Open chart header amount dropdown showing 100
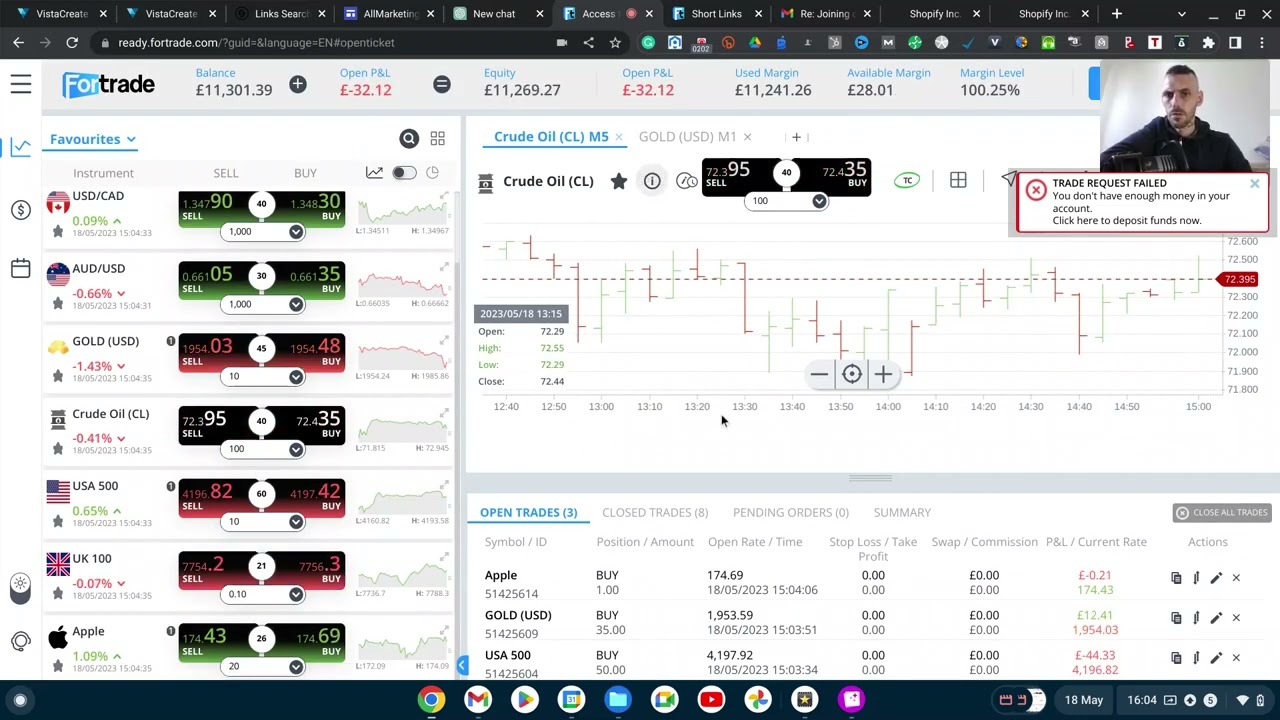This screenshot has width=1280, height=720. [819, 201]
